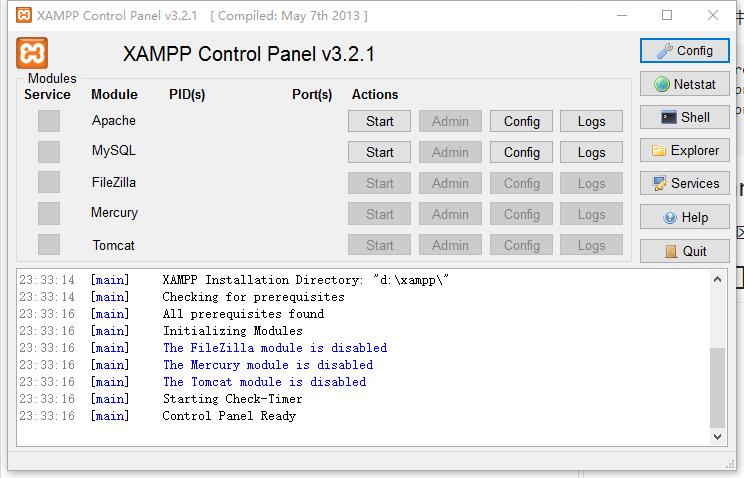Open the MySQL Logs list

[591, 152]
